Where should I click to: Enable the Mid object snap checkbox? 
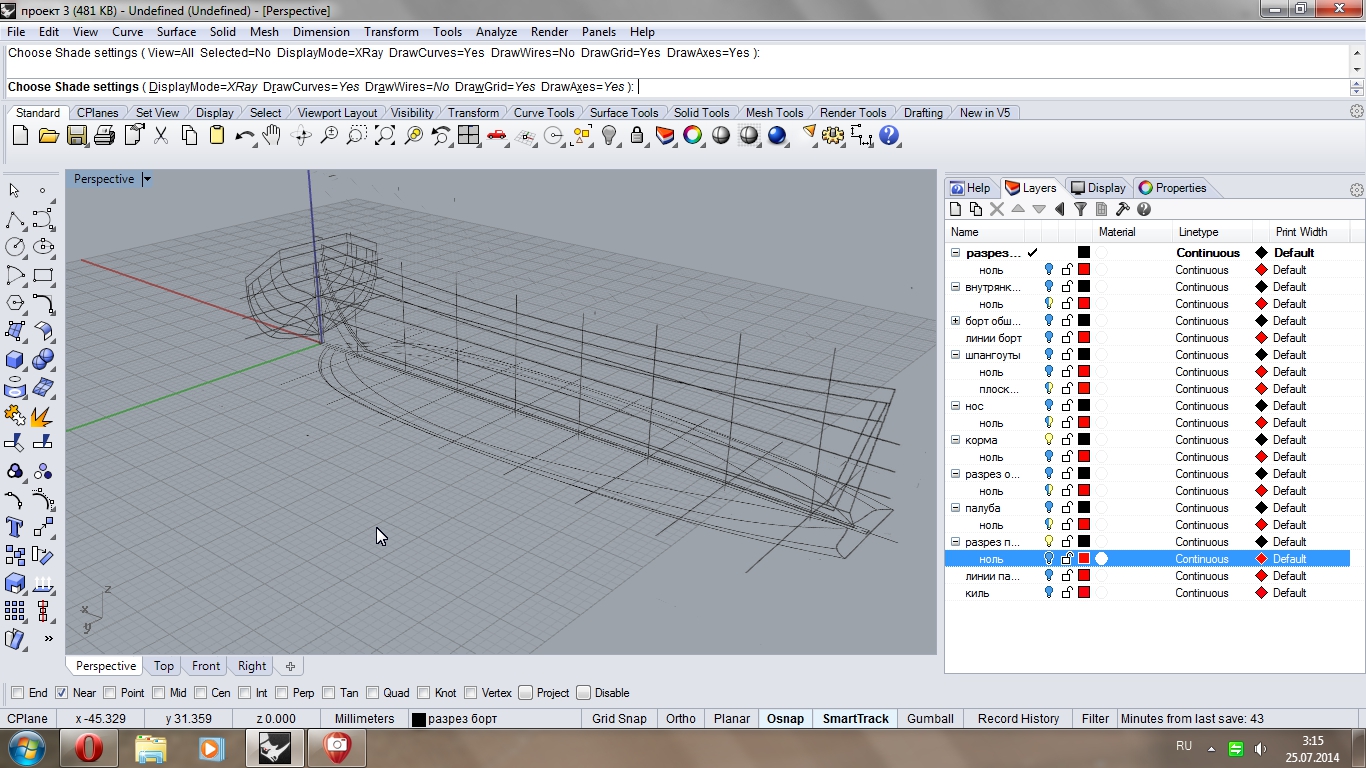[161, 693]
